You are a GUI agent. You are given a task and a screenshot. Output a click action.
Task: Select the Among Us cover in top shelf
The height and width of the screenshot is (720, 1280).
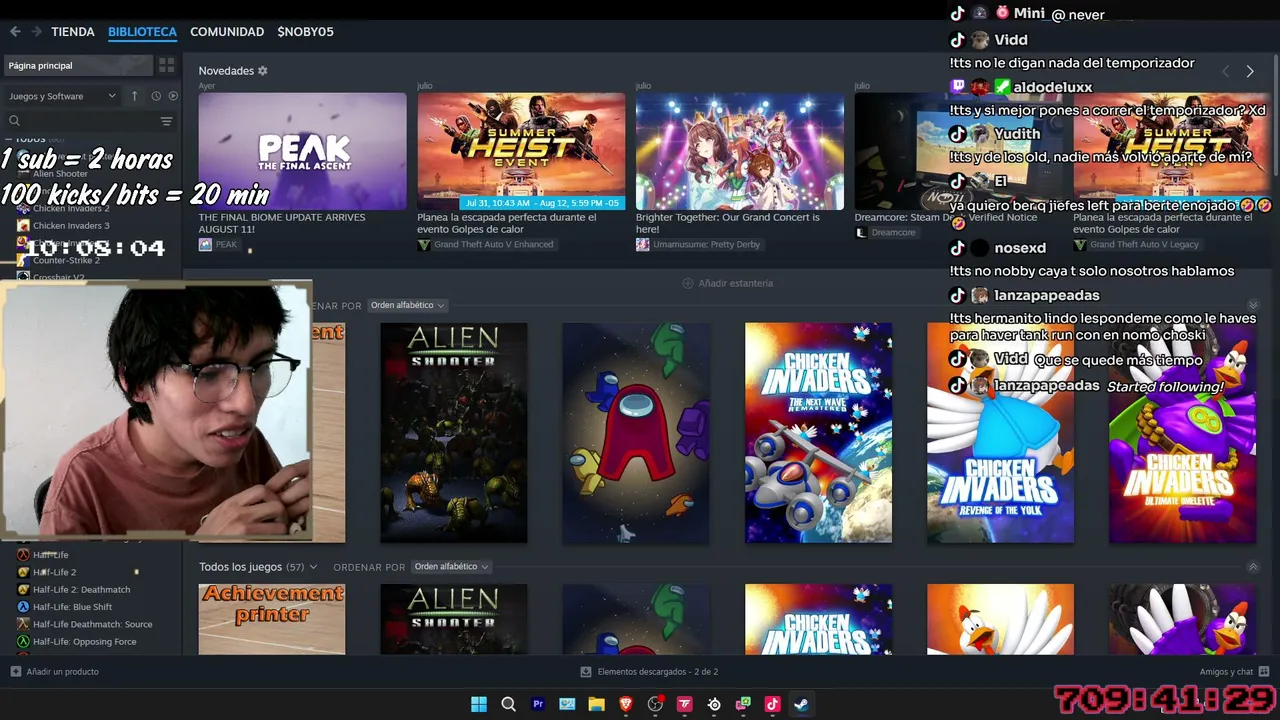point(636,432)
